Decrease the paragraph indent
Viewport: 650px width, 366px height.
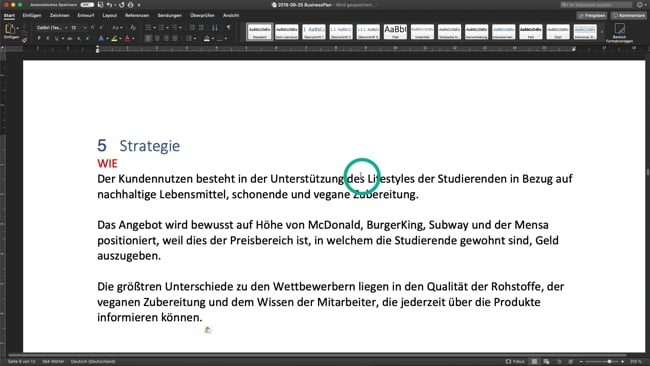pyautogui.click(x=192, y=28)
